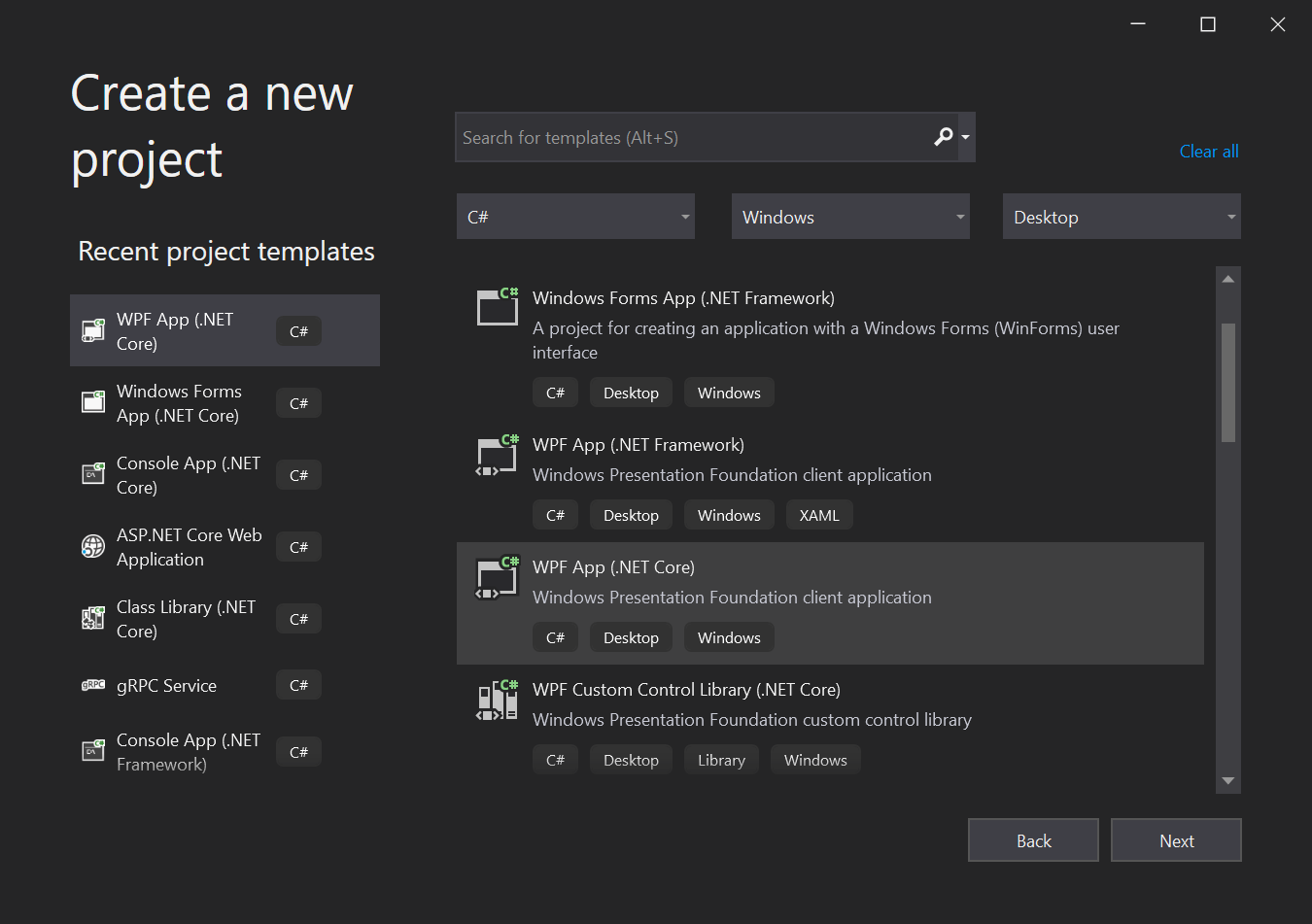Open the C# language filter dropdown

click(x=575, y=217)
